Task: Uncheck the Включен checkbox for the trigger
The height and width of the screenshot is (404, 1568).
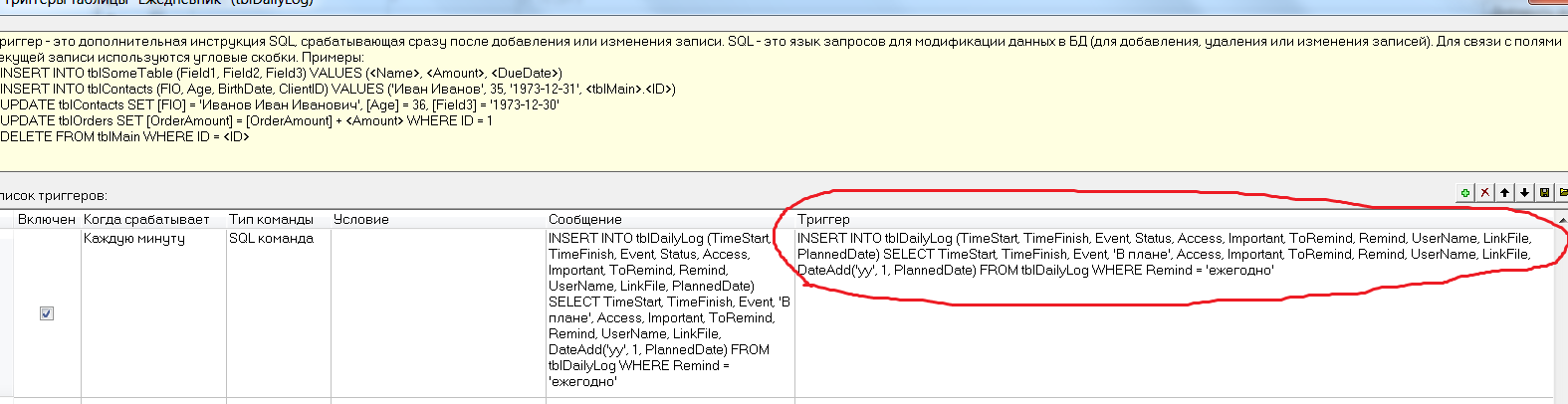Action: click(x=47, y=313)
